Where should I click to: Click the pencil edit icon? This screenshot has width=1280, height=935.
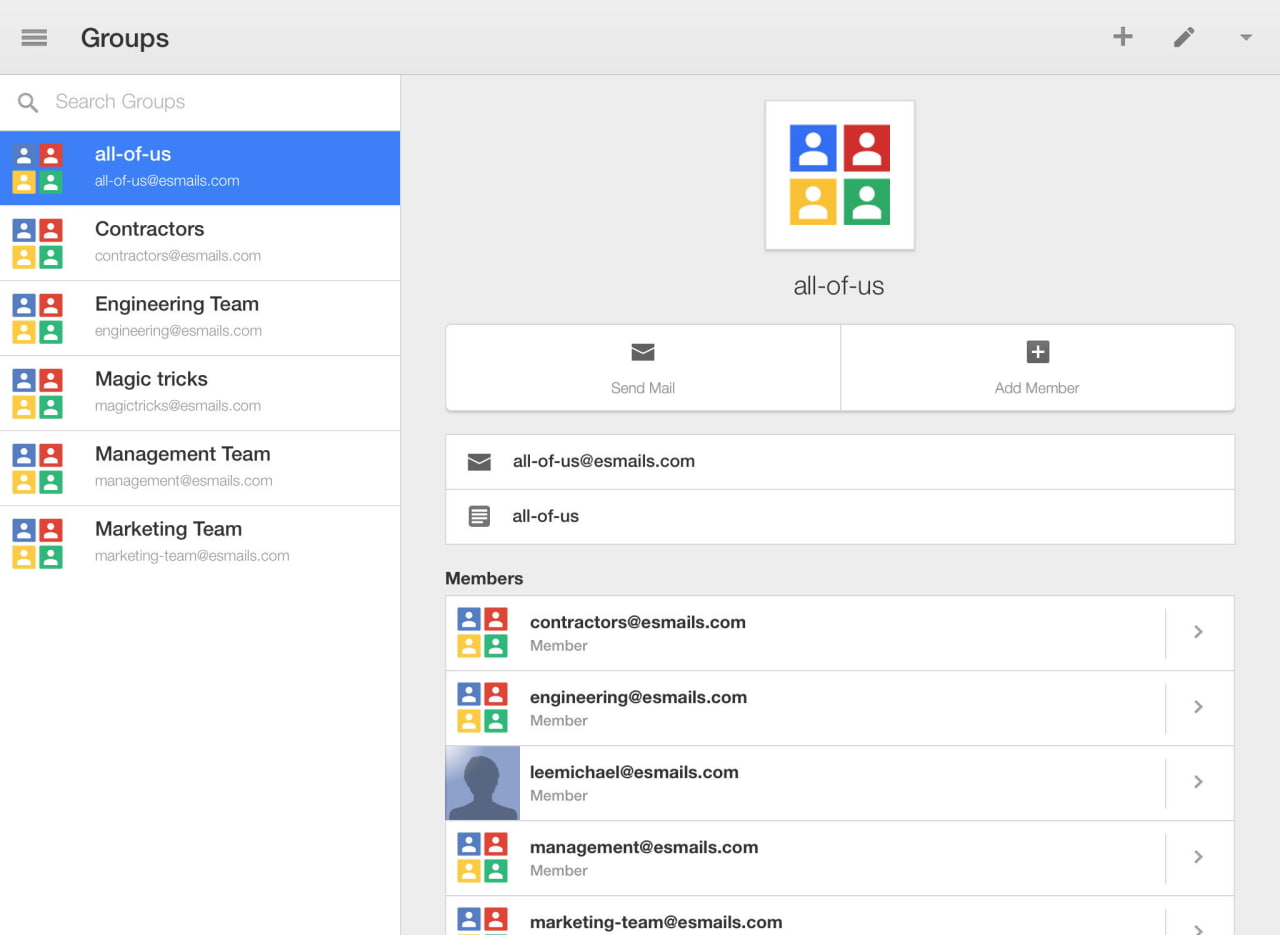coord(1184,37)
